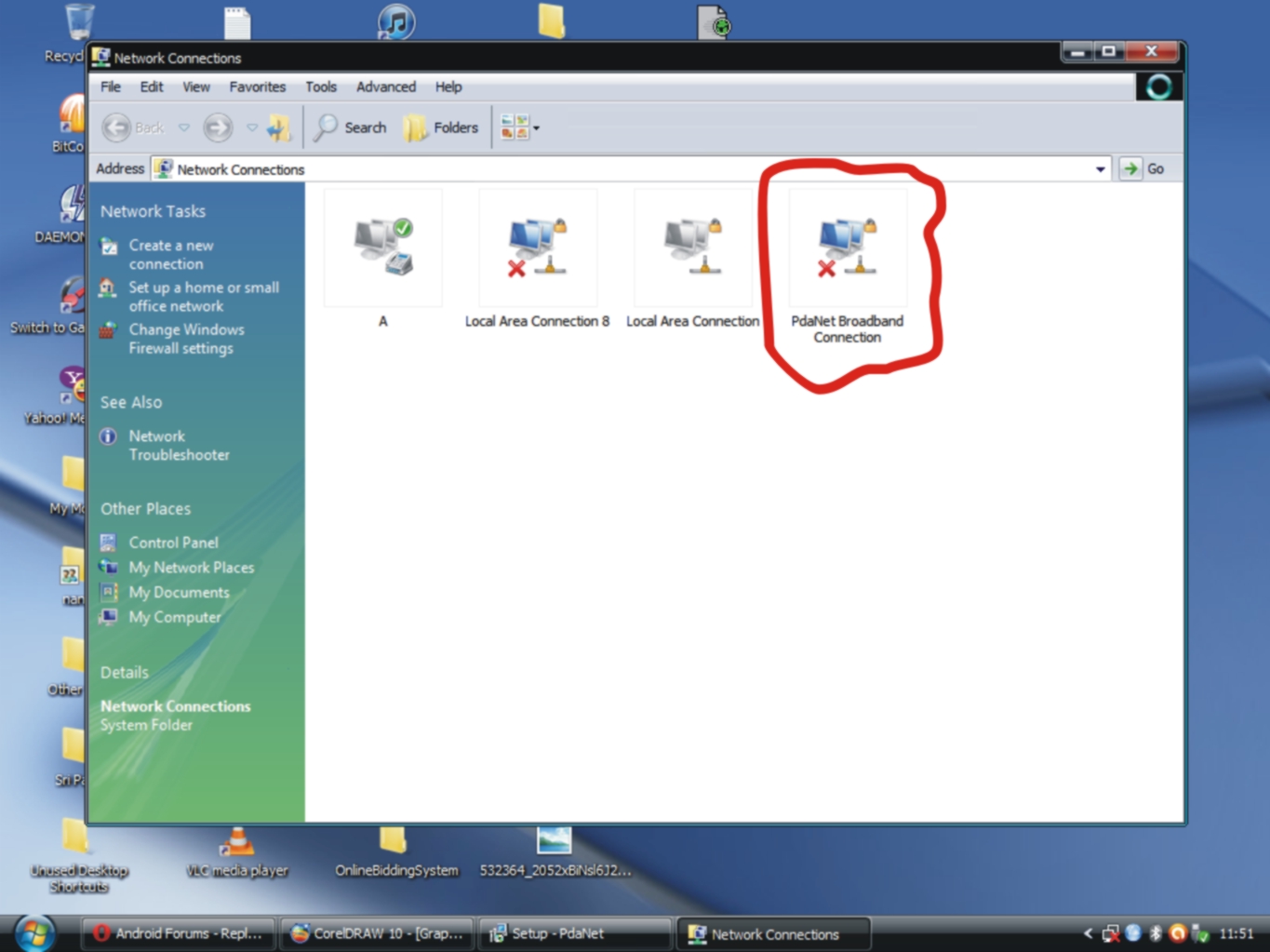1270x952 pixels.
Task: Open Network Troubleshooter from See Also
Action: pyautogui.click(x=179, y=445)
